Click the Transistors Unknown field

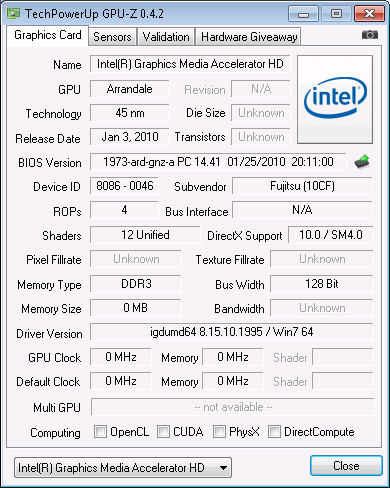pyautogui.click(x=261, y=137)
